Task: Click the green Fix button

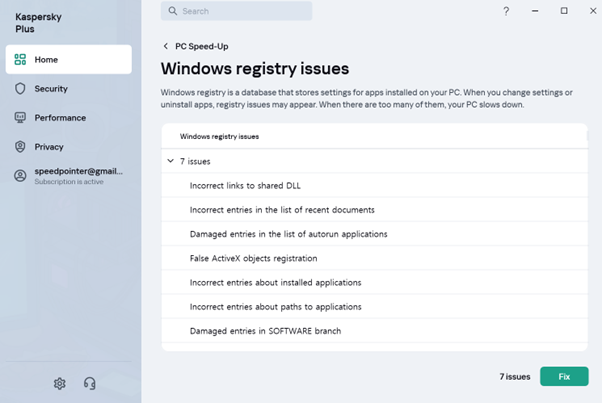Action: tap(564, 377)
